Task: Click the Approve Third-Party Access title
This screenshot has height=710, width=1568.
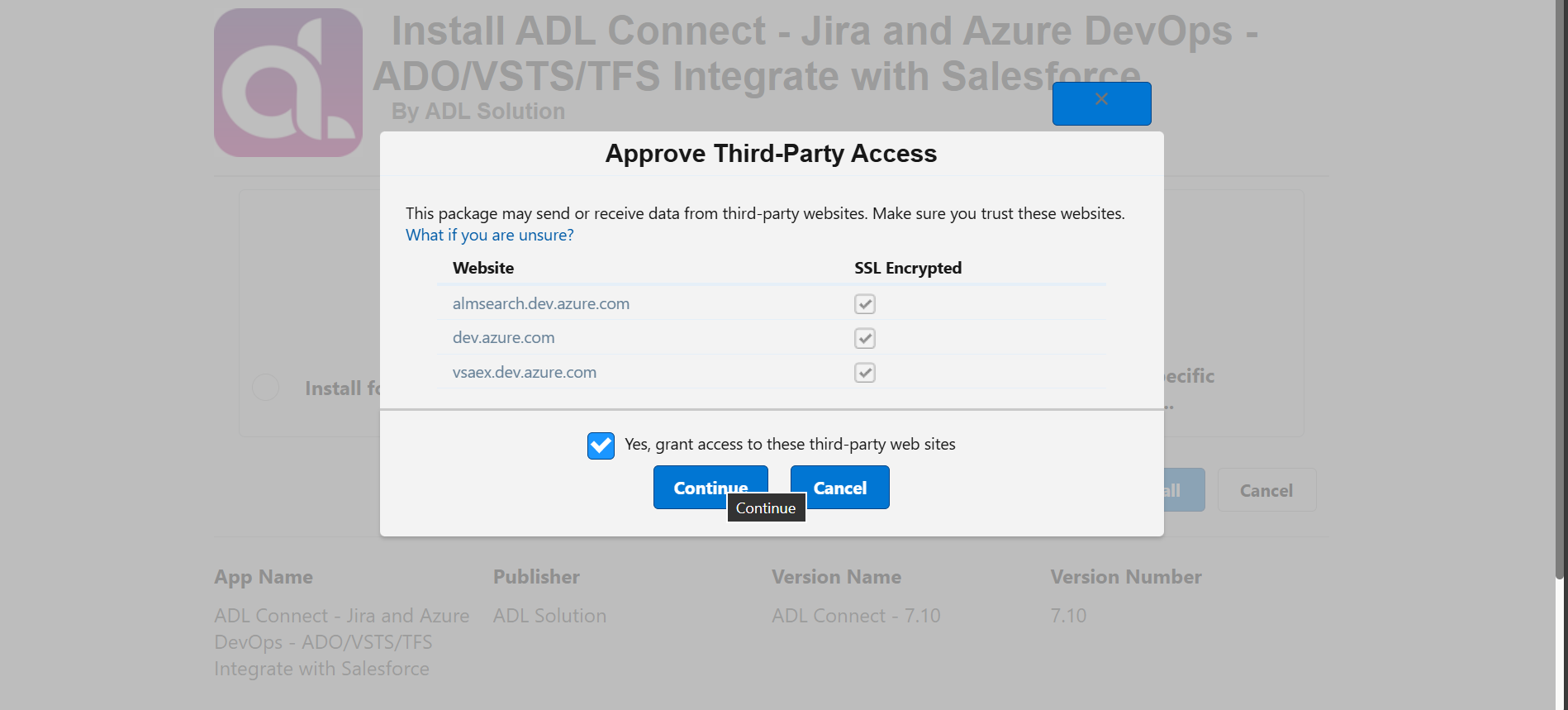Action: click(771, 154)
